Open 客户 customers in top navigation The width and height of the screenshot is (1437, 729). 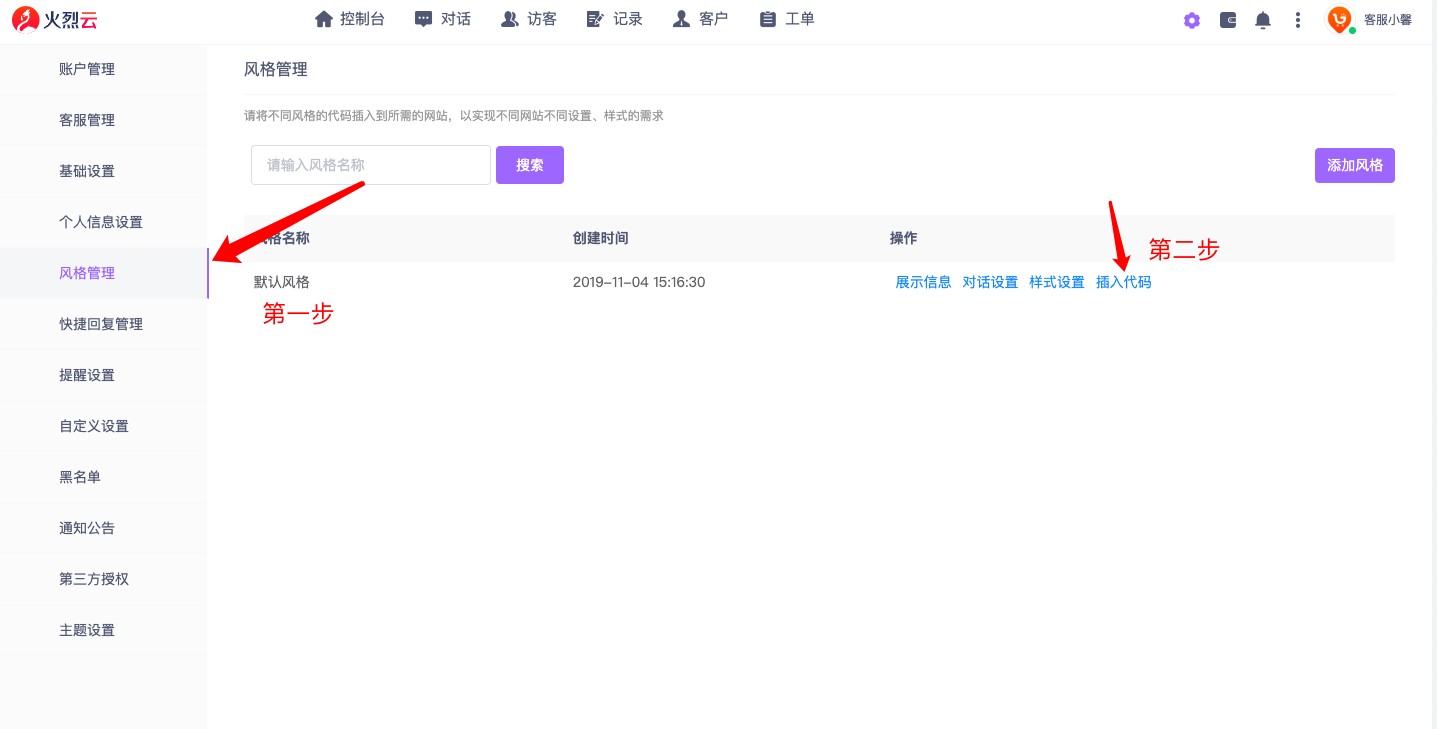pyautogui.click(x=701, y=19)
